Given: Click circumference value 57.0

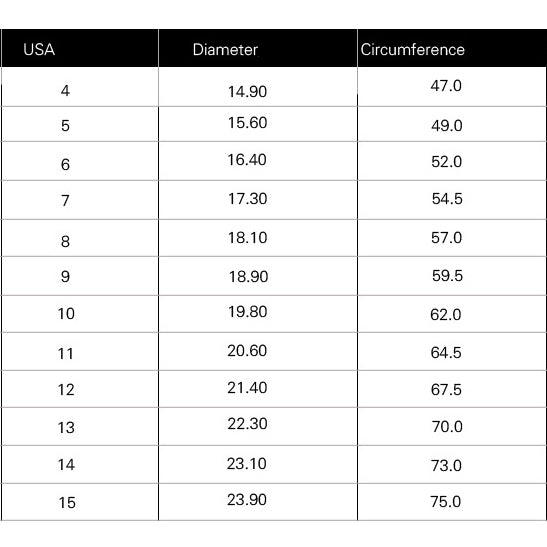Looking at the screenshot, I should pyautogui.click(x=447, y=238).
